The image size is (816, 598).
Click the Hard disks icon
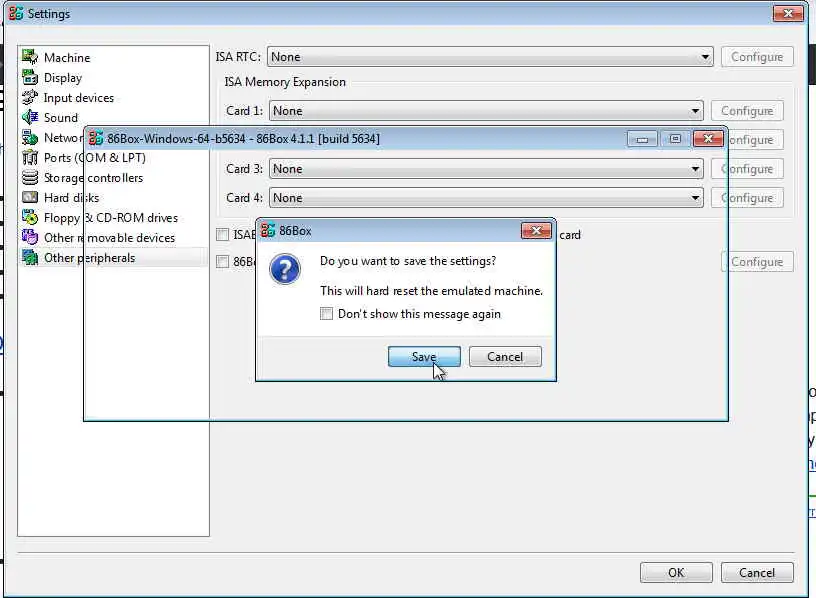pyautogui.click(x=30, y=197)
